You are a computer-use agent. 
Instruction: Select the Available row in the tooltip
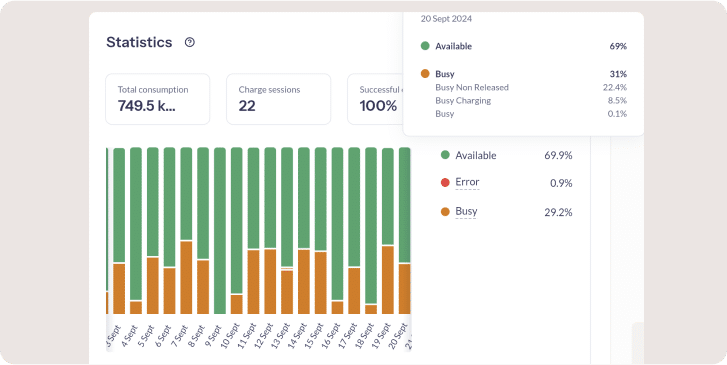523,46
